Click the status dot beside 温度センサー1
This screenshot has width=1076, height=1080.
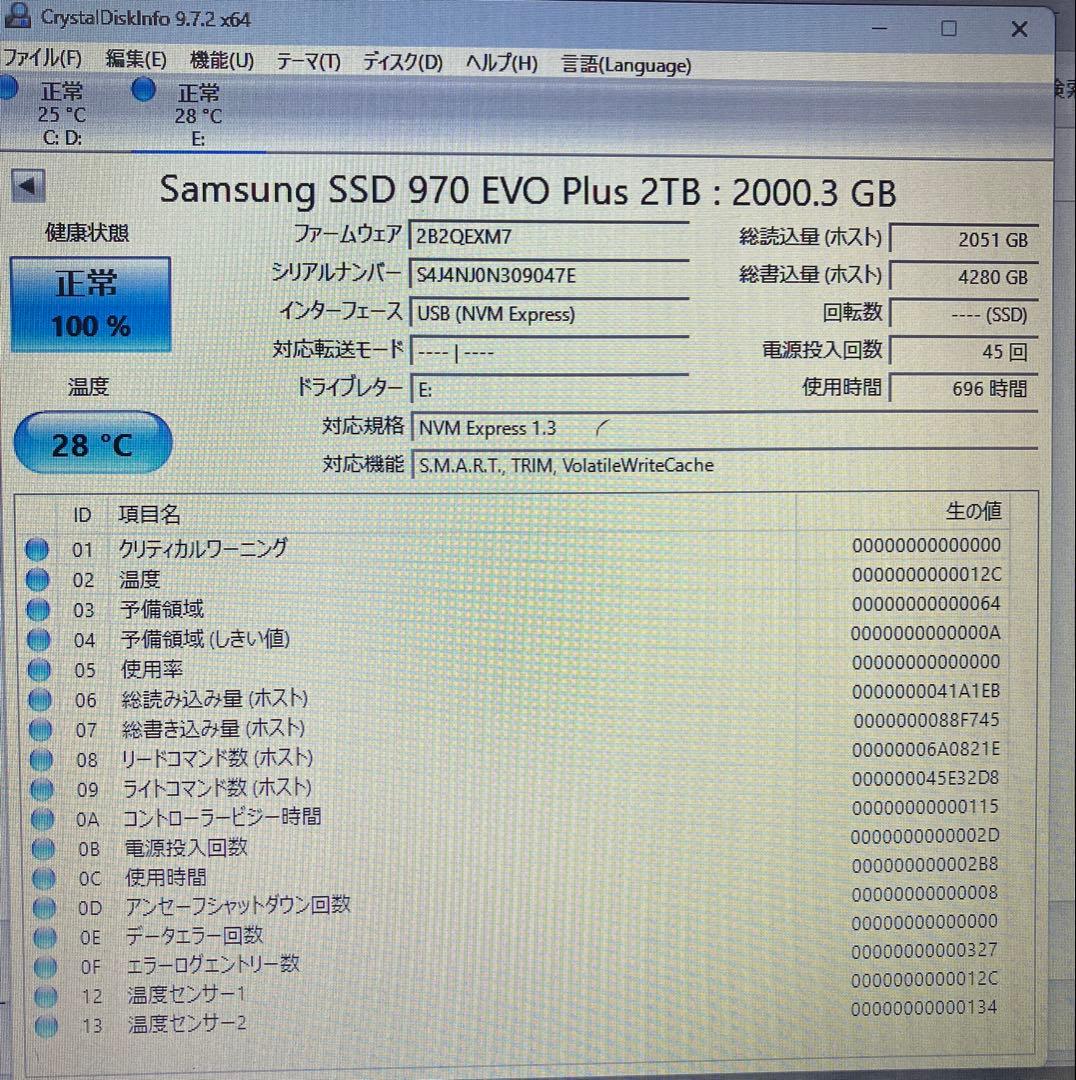43,995
